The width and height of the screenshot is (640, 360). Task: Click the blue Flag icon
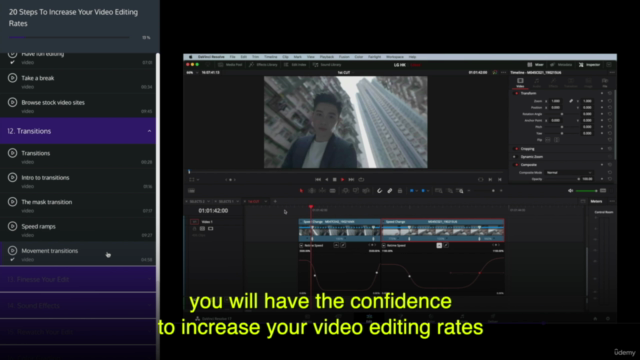tap(411, 191)
